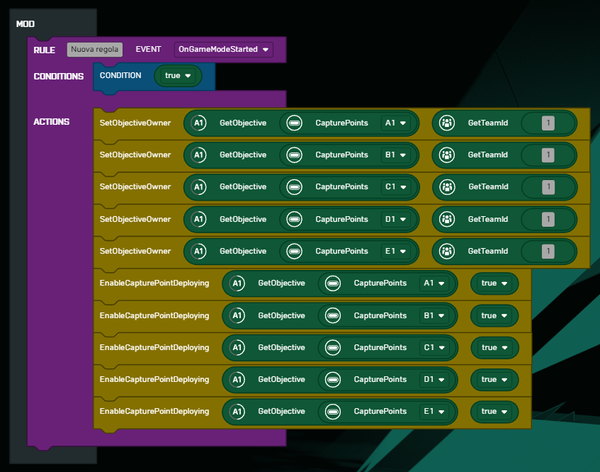Expand the D1 dropdown in the SetObjectiveOwner row
600x472 pixels.
pos(396,219)
